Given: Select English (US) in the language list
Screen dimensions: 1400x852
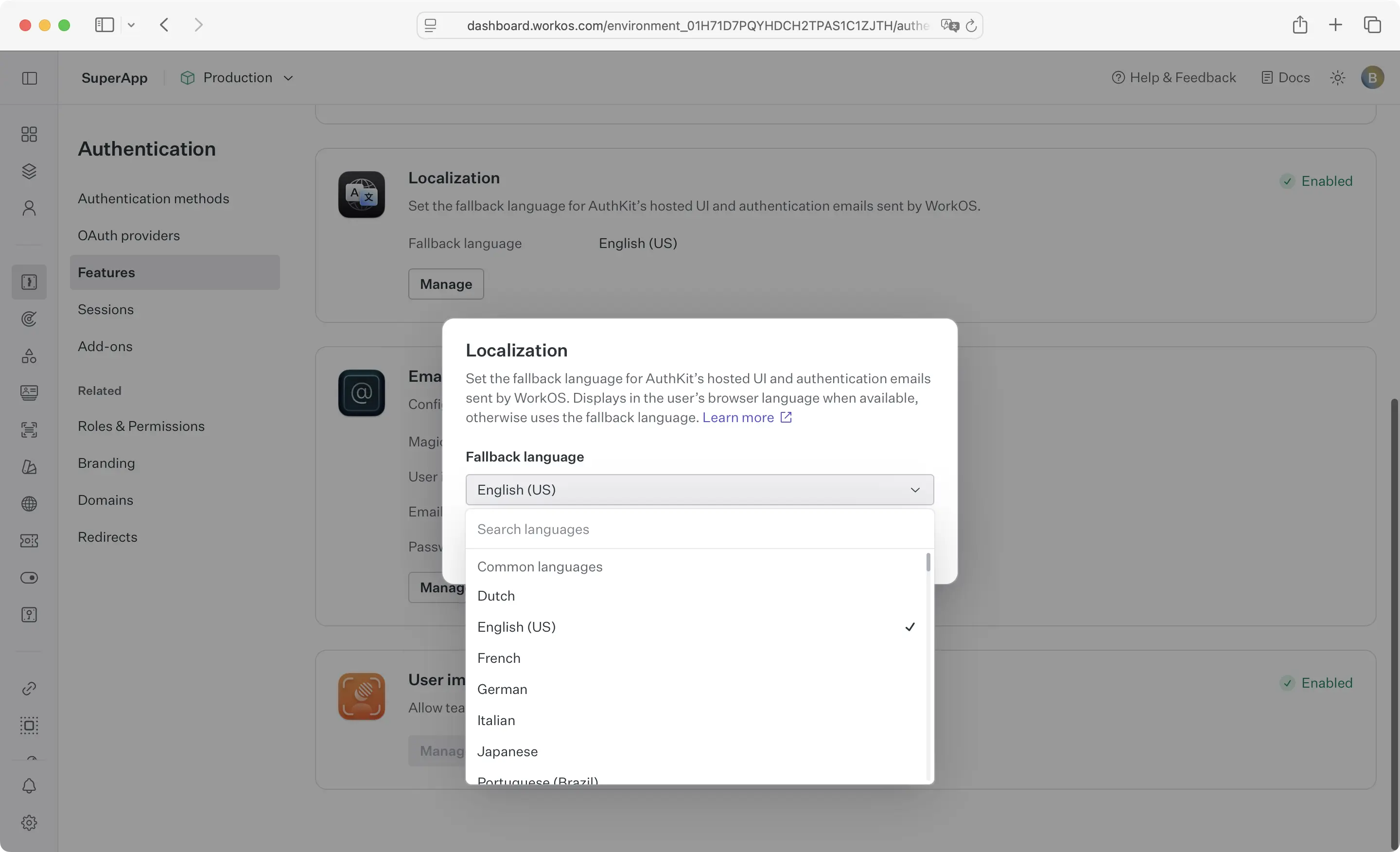Looking at the screenshot, I should [696, 627].
